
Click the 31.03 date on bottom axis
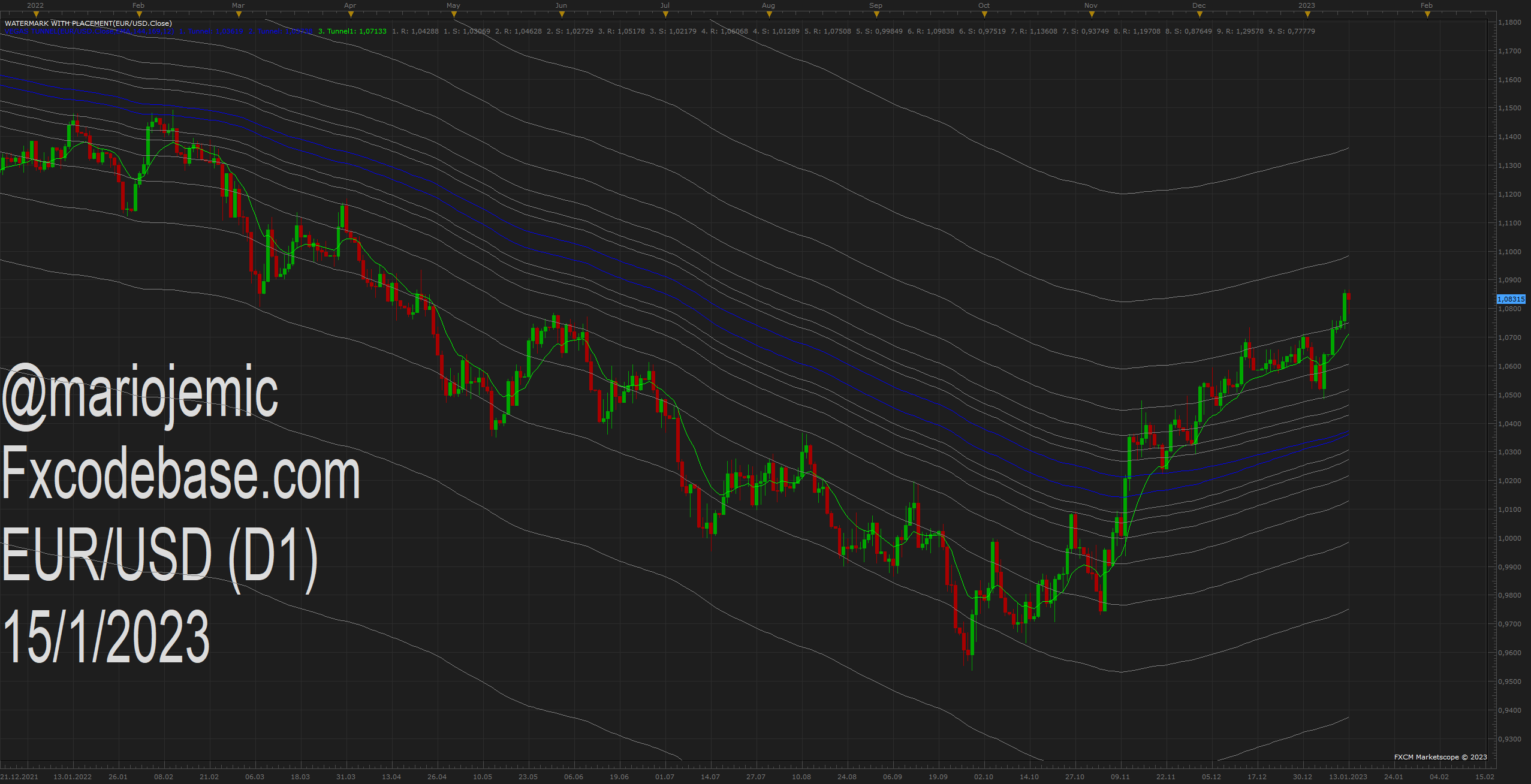click(346, 777)
